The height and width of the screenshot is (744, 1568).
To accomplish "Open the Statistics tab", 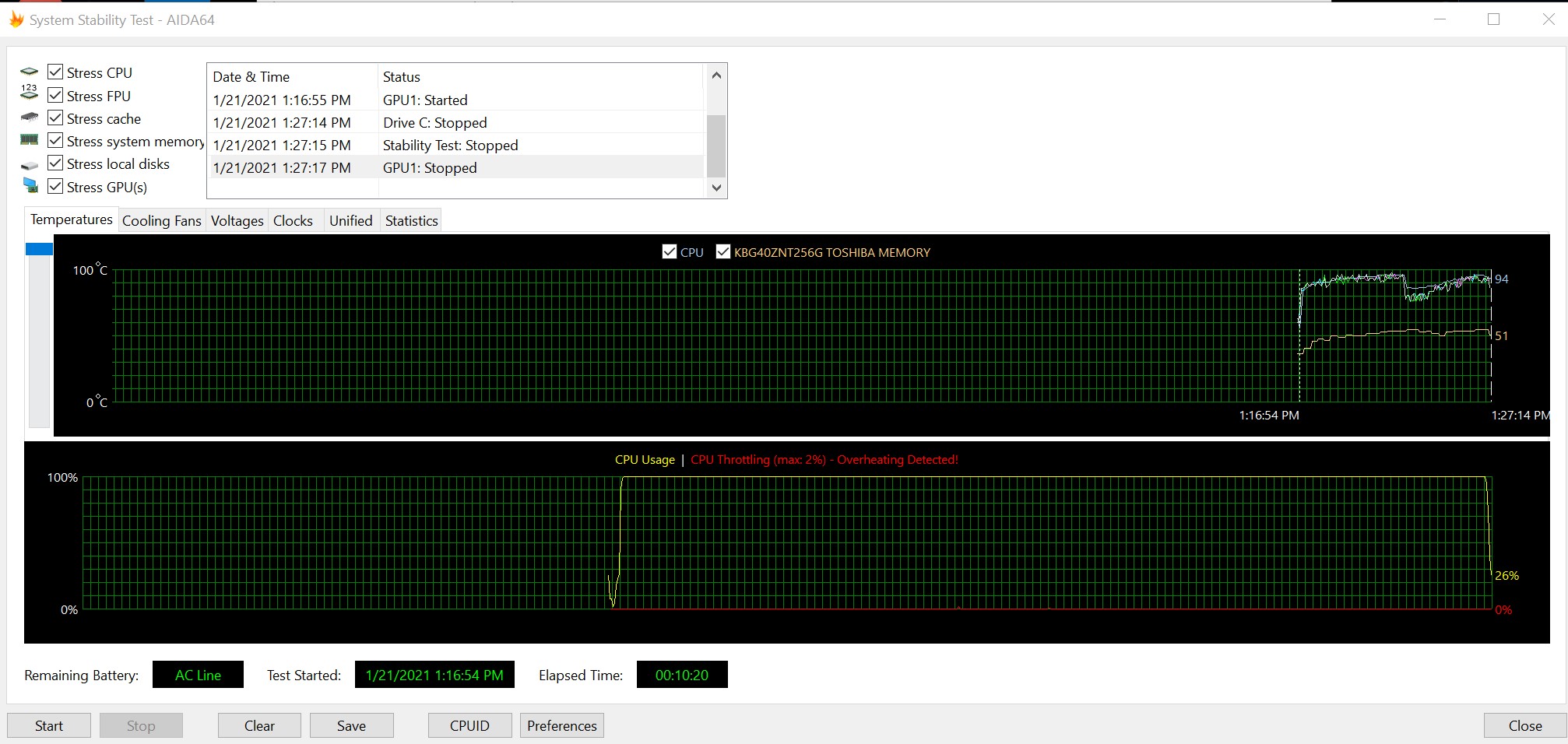I will click(x=411, y=221).
